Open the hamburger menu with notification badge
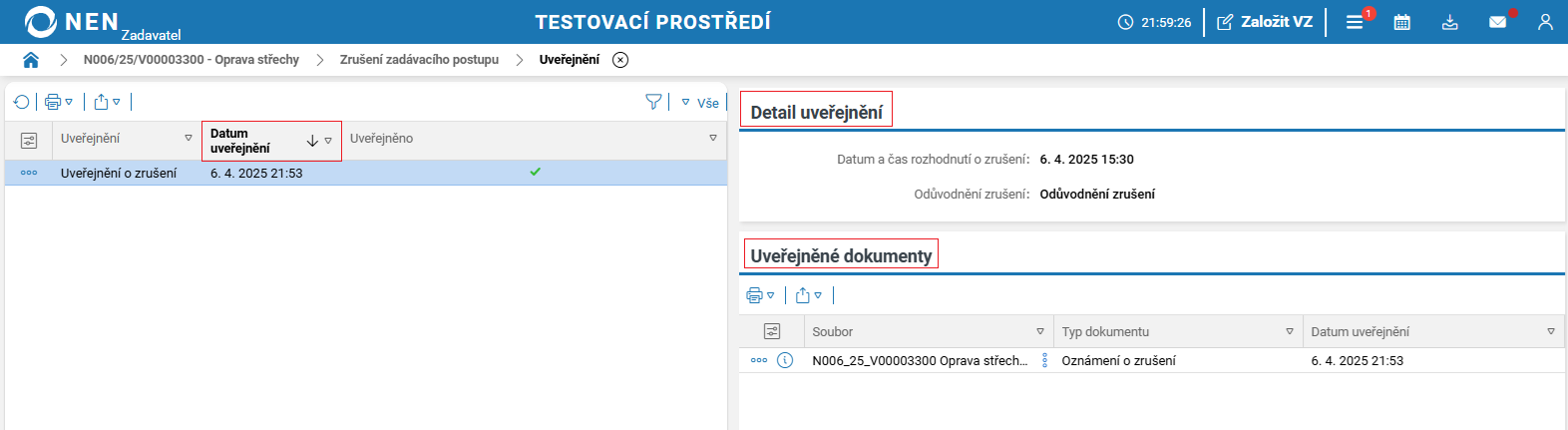 tap(1355, 22)
